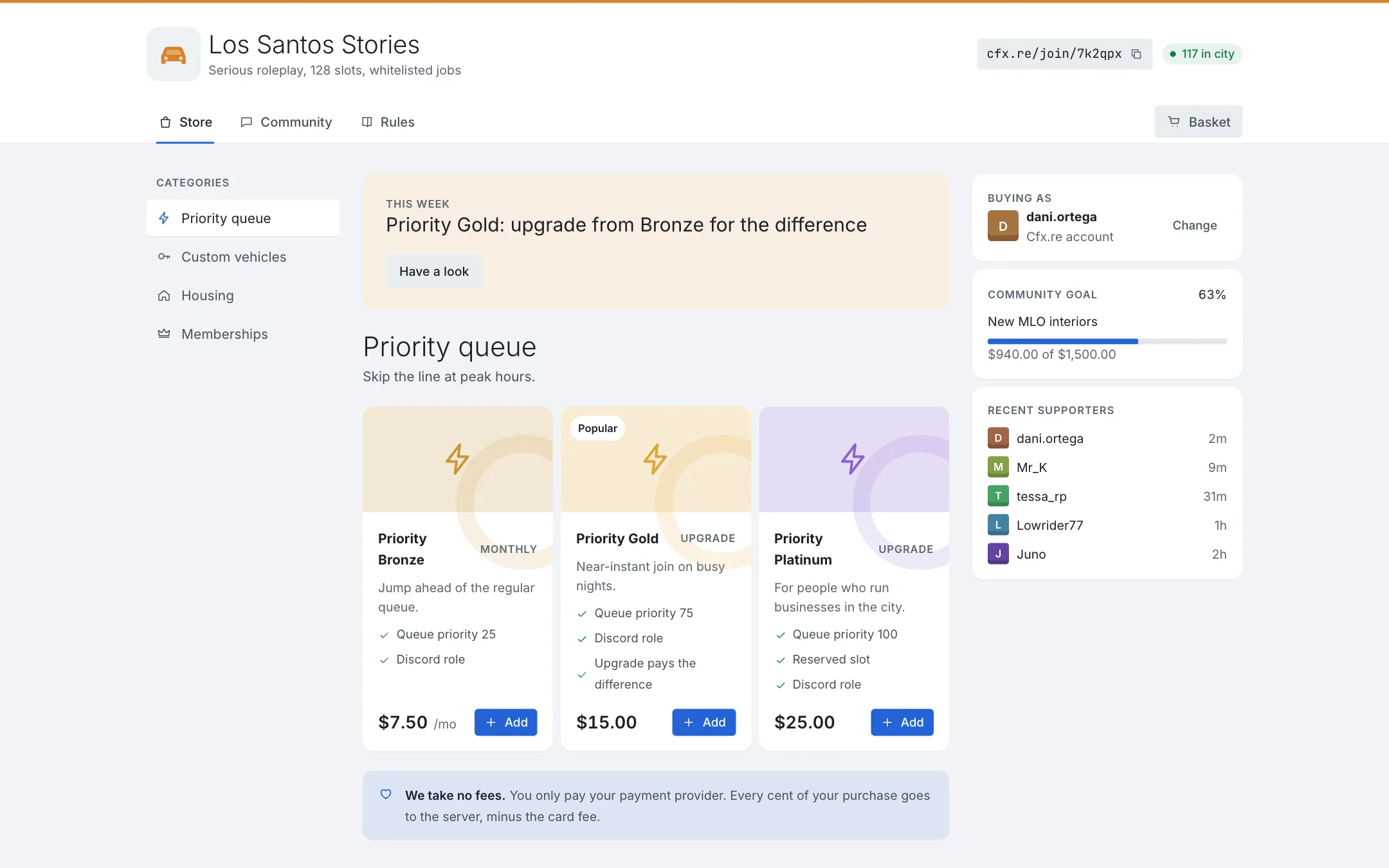
Task: Click the orange car server logo
Action: (173, 54)
